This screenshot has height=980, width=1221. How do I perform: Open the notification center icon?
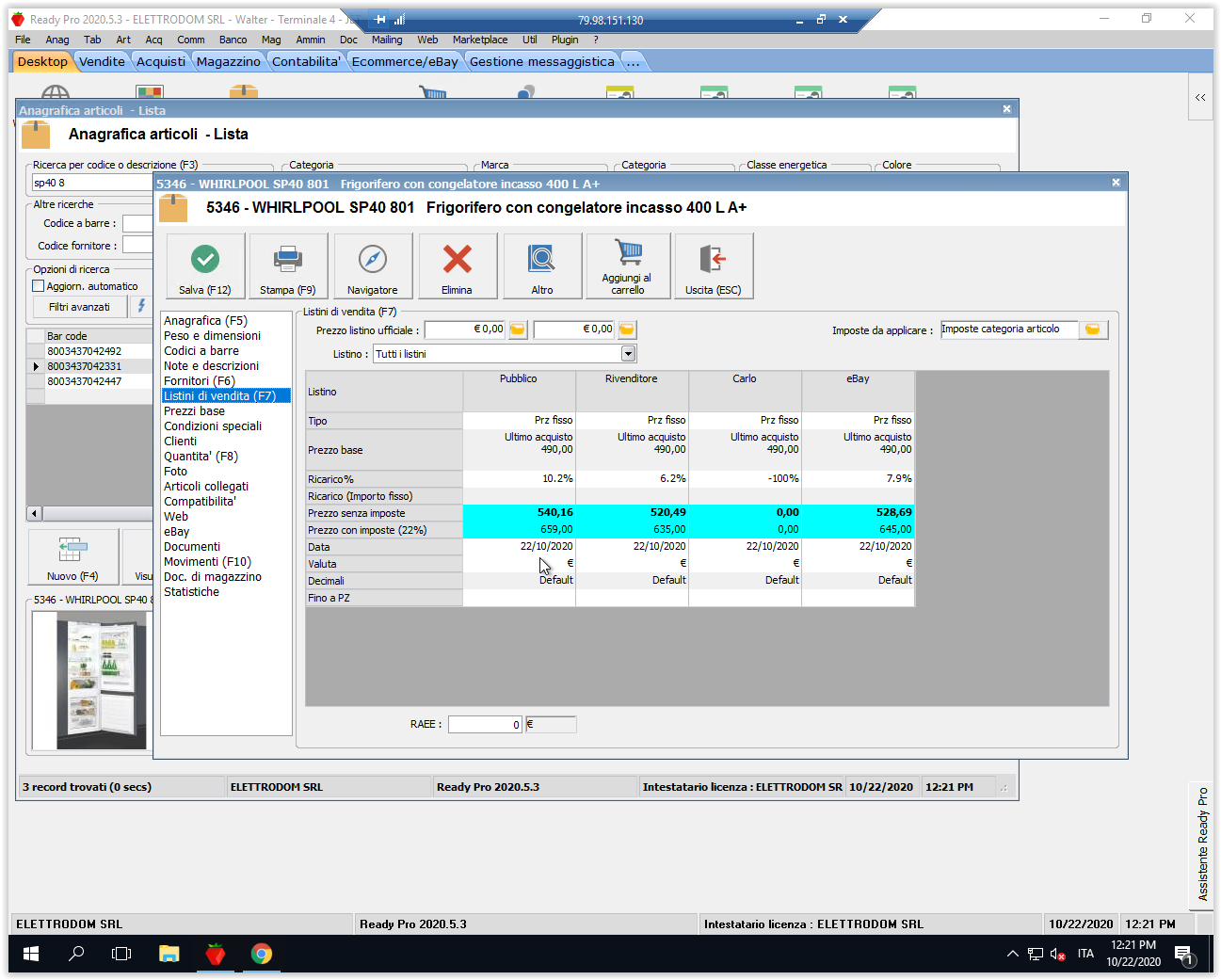pyautogui.click(x=1185, y=955)
